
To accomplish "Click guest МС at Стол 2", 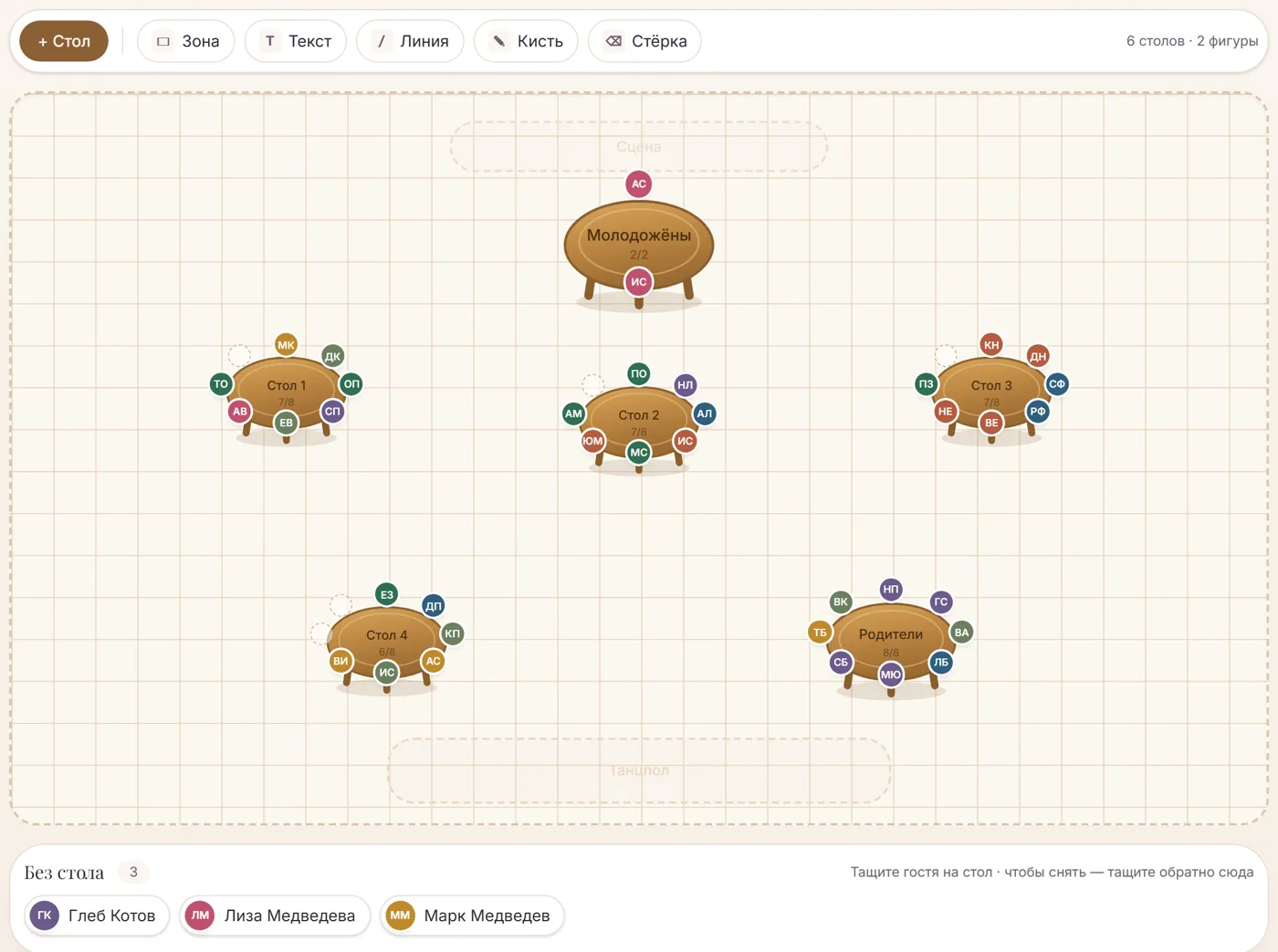I will [x=639, y=453].
